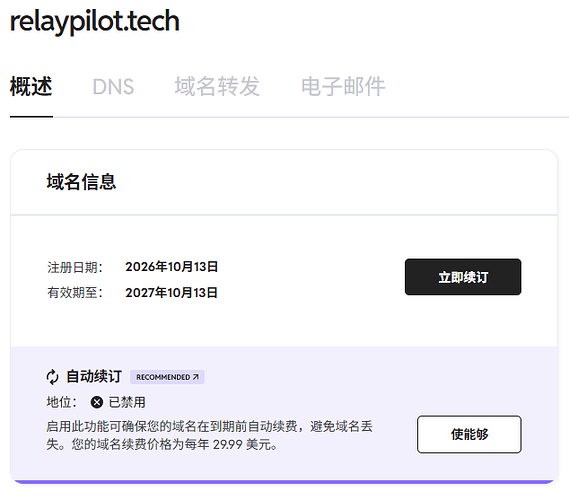Click the 使能够 button to enable auto-renew

469,434
